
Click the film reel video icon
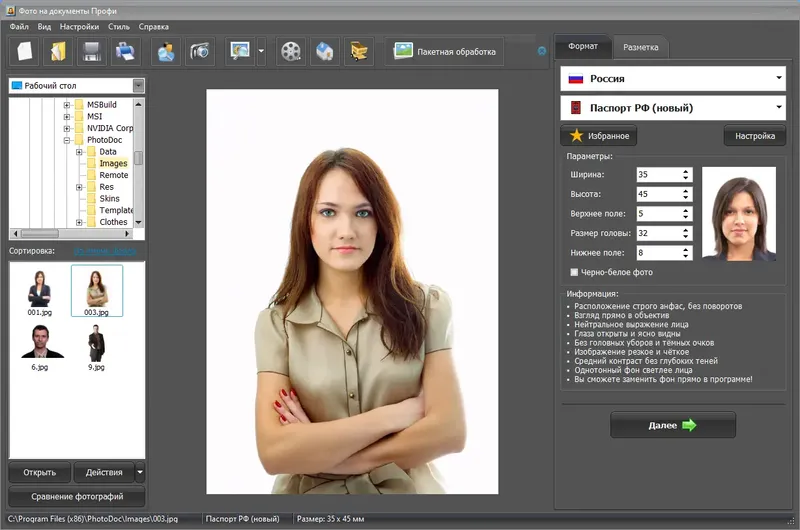291,51
